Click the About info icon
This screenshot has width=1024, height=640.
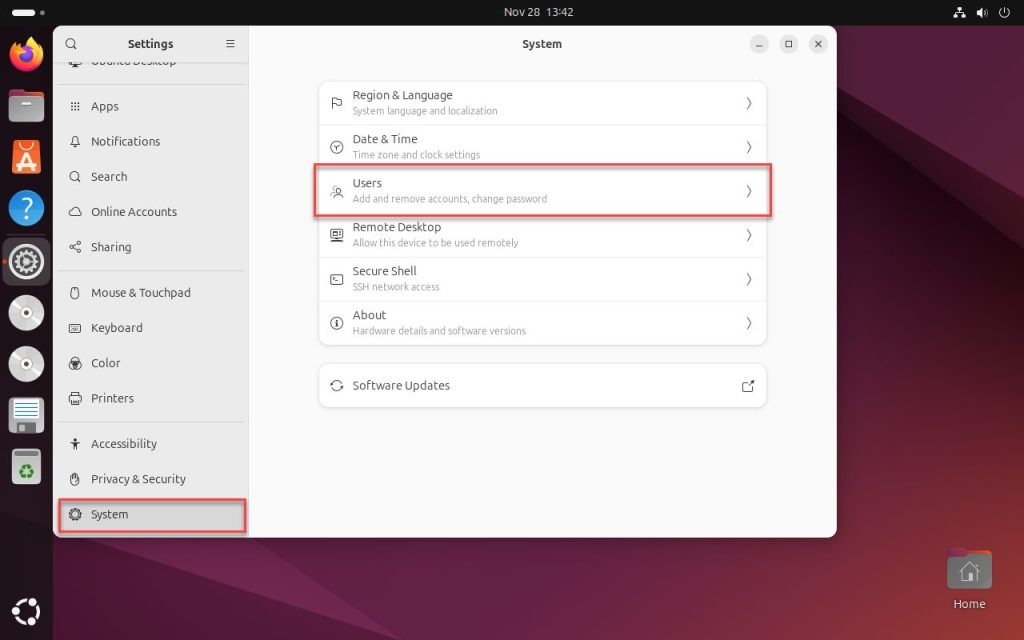click(x=336, y=323)
